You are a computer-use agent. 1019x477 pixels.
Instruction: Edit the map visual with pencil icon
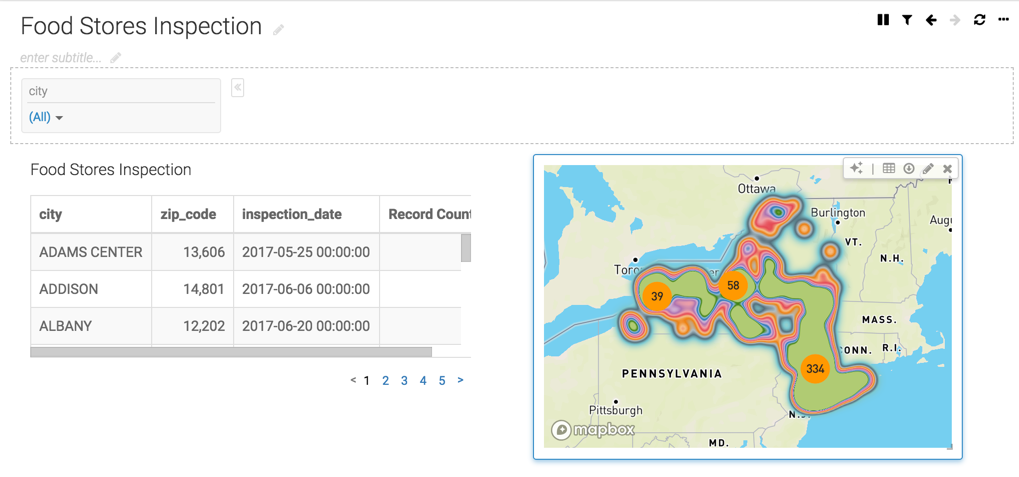click(x=928, y=169)
